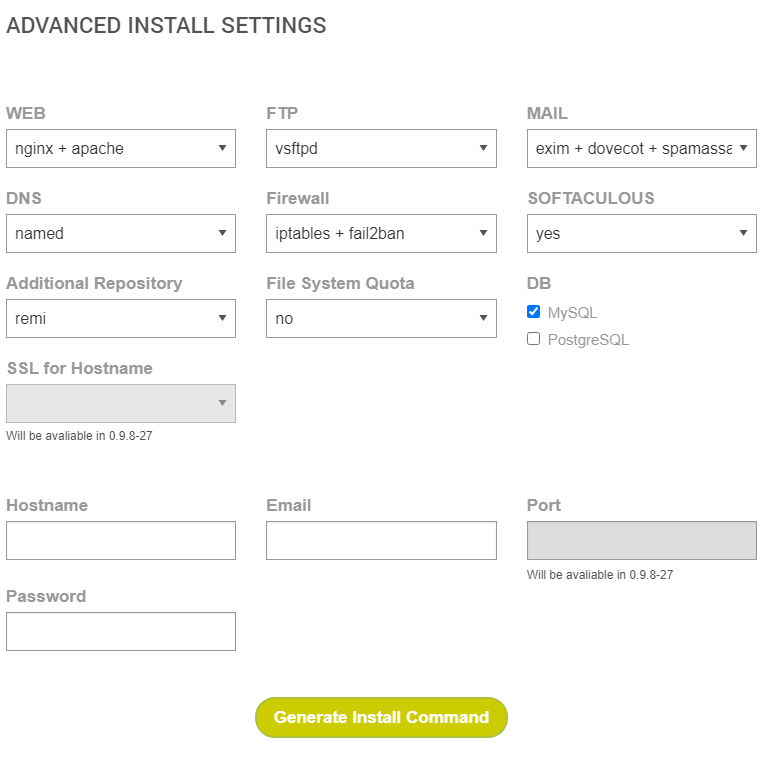The image size is (772, 763).
Task: Expand the Firewall iptables dropdown
Action: coord(380,234)
